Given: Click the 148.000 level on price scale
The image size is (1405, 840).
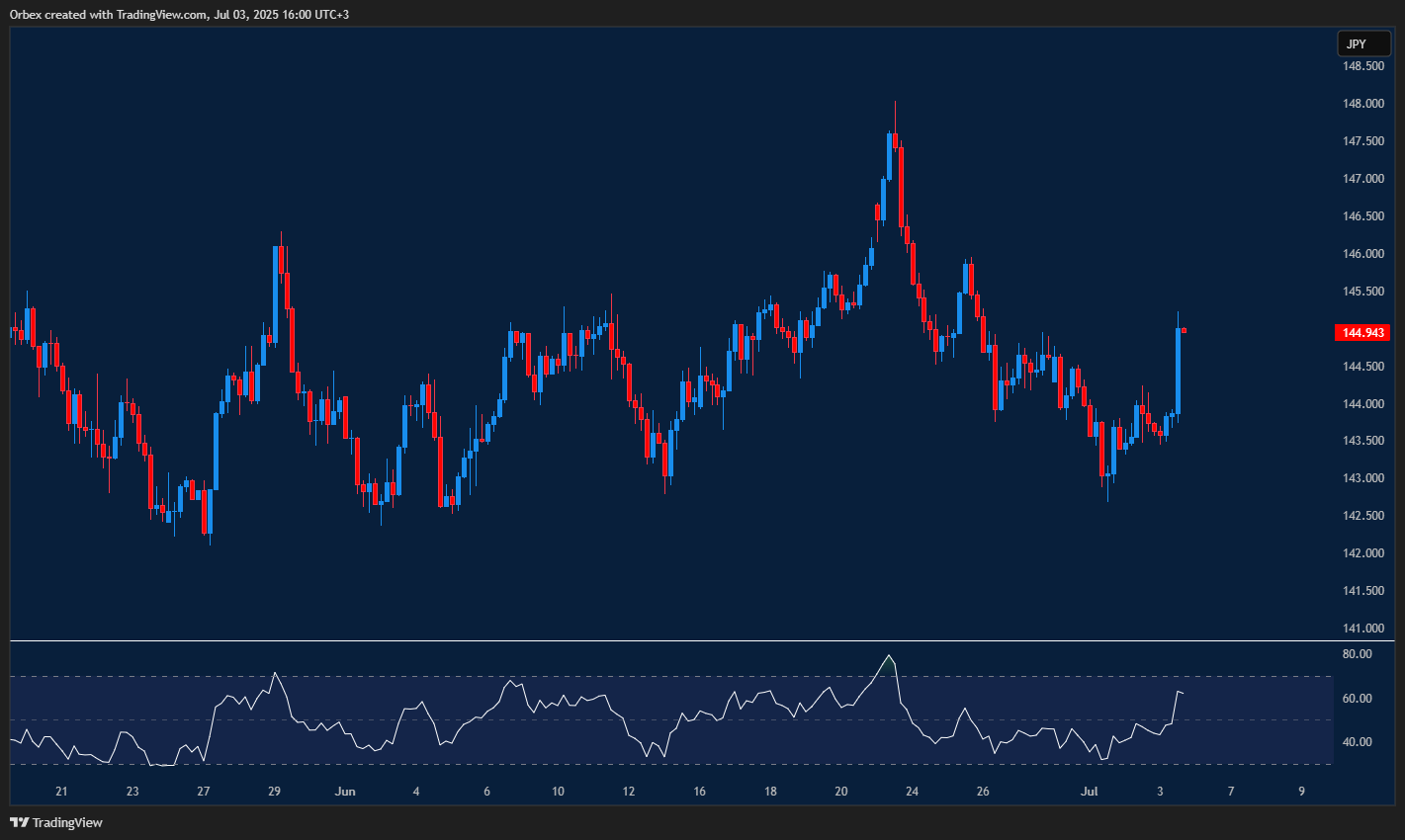Looking at the screenshot, I should point(1365,102).
